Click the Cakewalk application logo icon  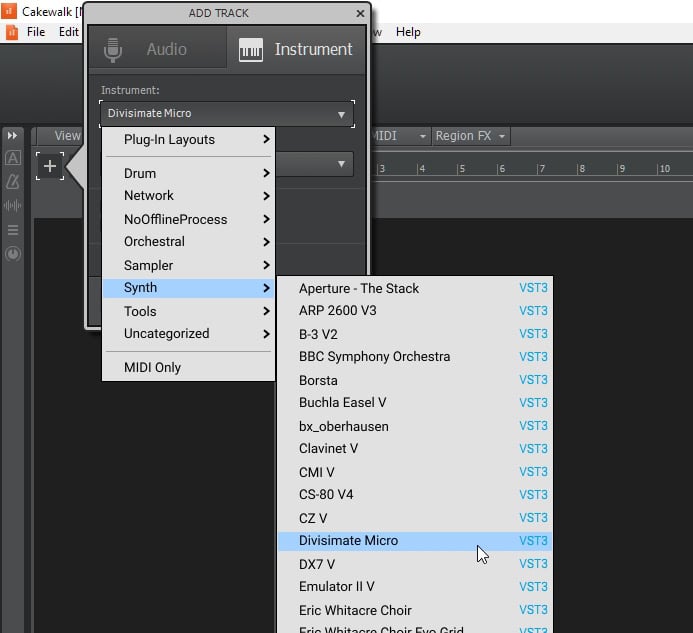coord(9,11)
